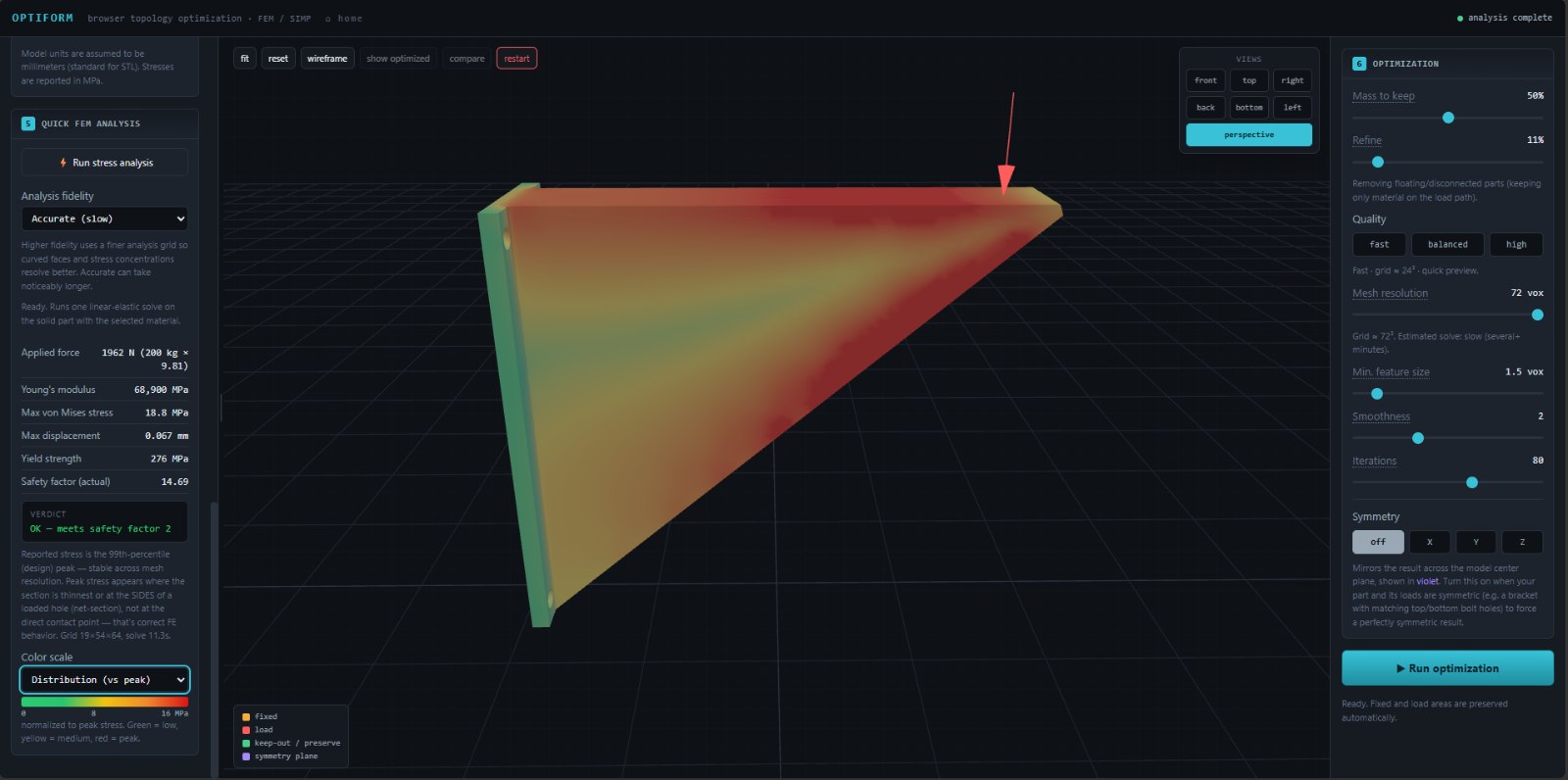Select high quality
Image resolution: width=1568 pixels, height=780 pixels.
[x=1516, y=244]
